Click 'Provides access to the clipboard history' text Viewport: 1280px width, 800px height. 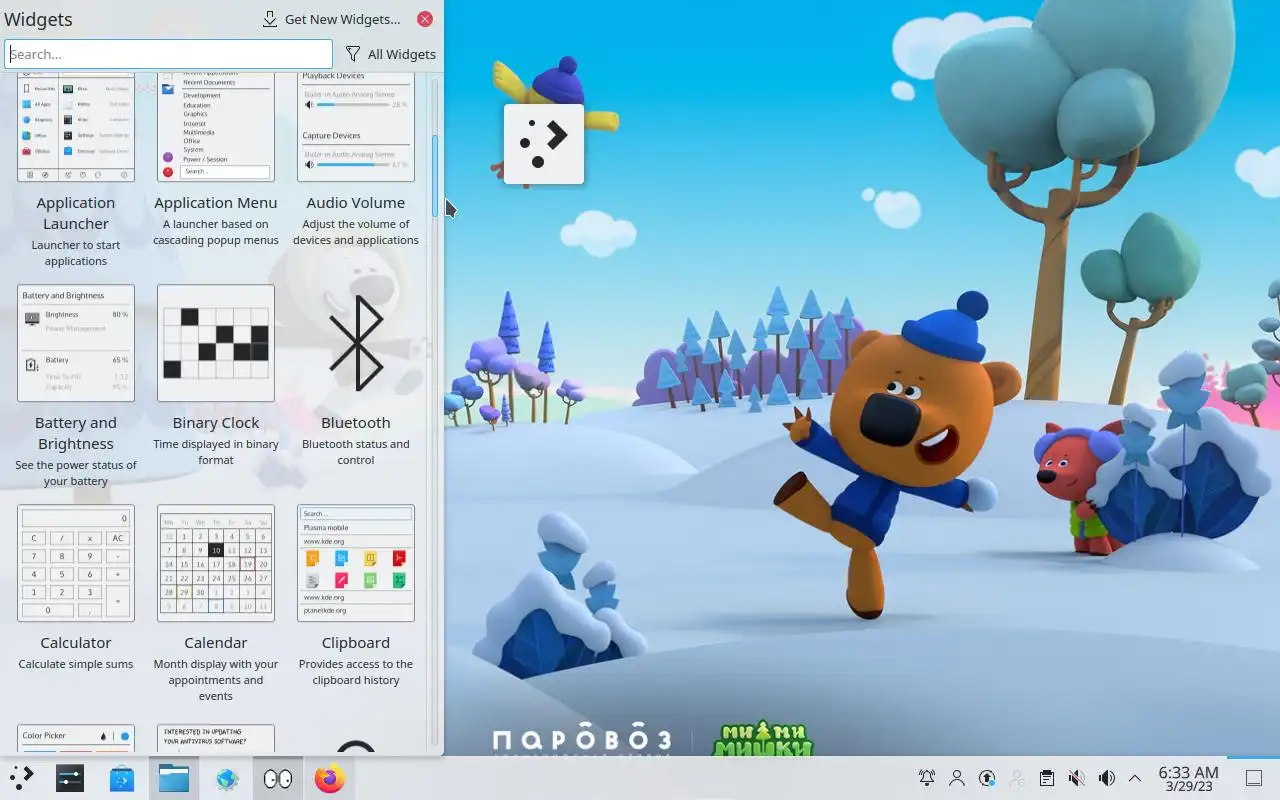[x=356, y=672]
